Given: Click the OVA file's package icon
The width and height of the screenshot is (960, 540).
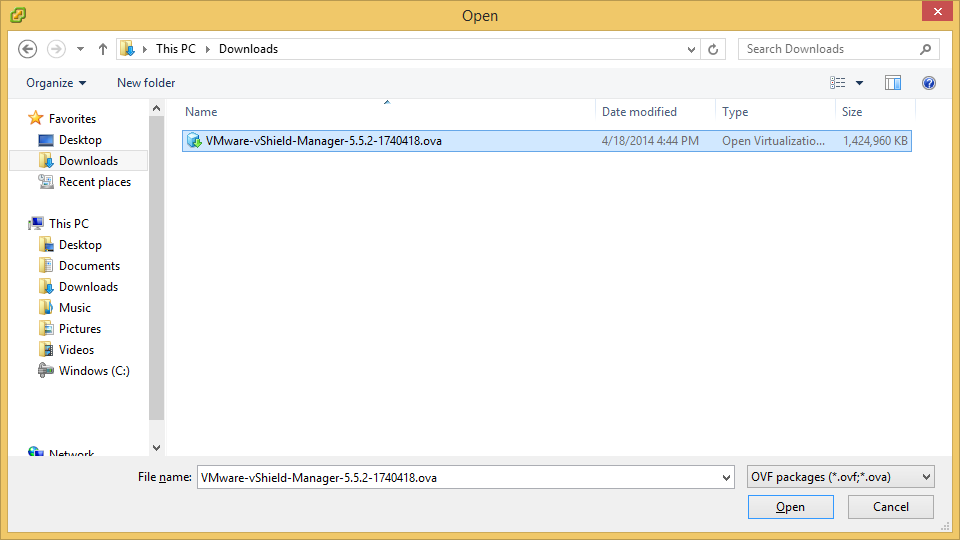Looking at the screenshot, I should 194,141.
